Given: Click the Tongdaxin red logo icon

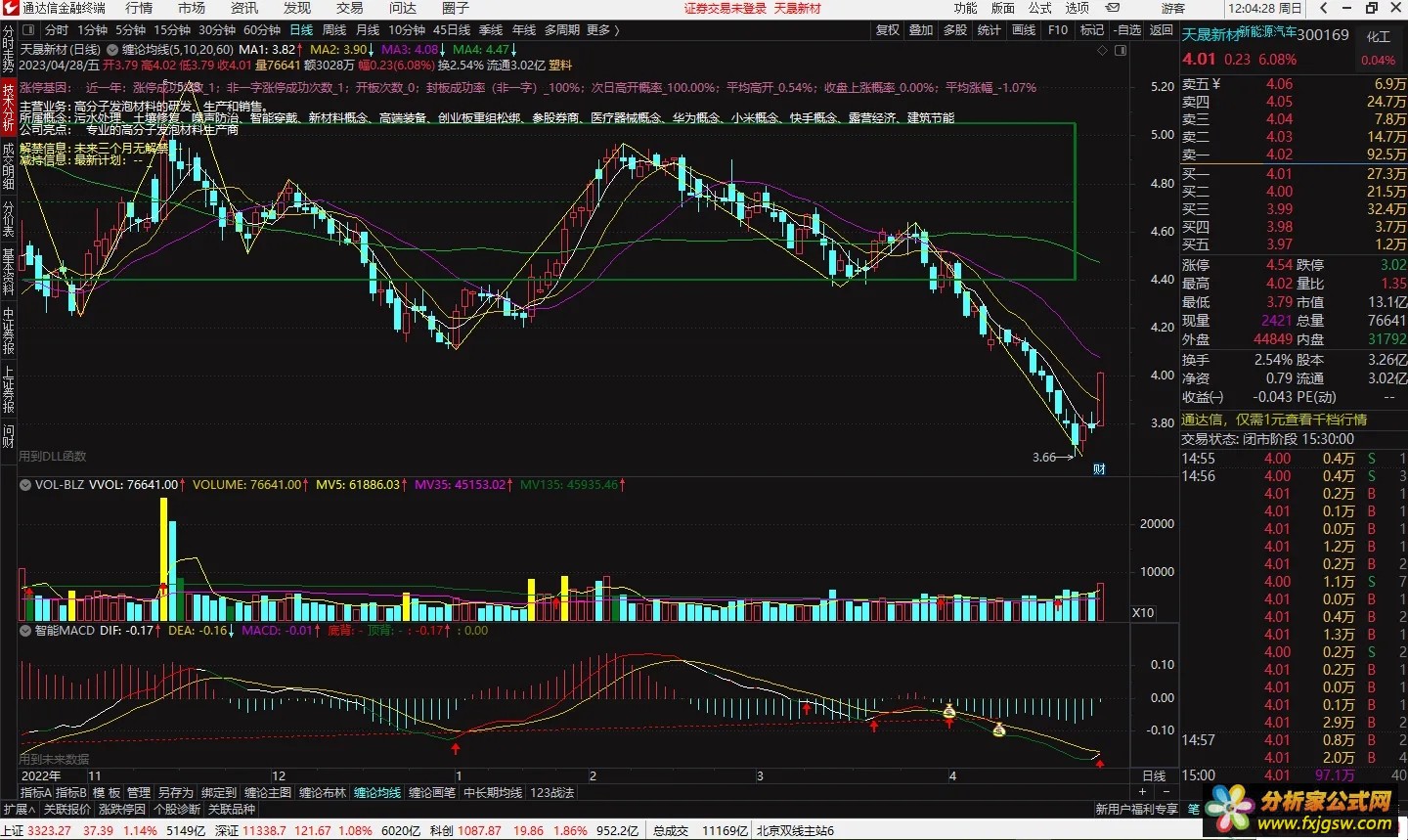Looking at the screenshot, I should click(10, 8).
